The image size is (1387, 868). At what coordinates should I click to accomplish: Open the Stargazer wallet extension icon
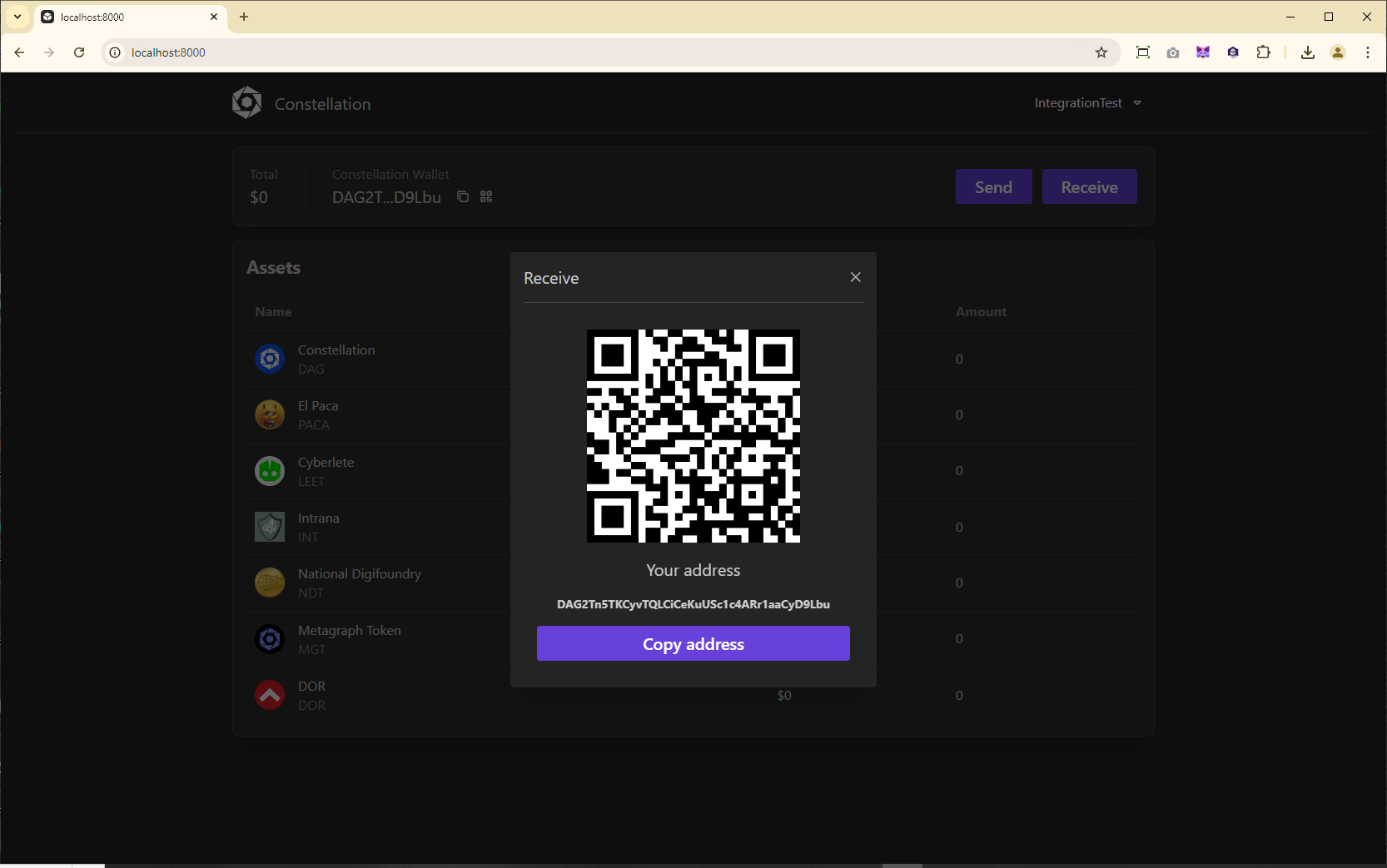pyautogui.click(x=1233, y=52)
